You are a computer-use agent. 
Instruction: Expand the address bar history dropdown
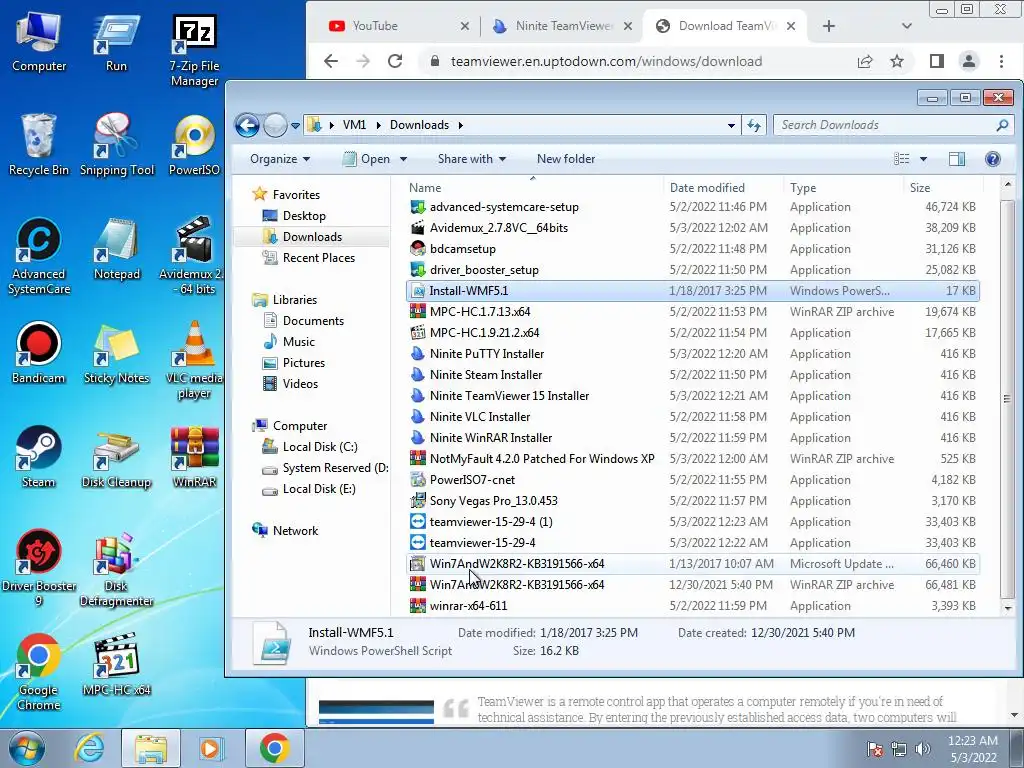(x=731, y=125)
